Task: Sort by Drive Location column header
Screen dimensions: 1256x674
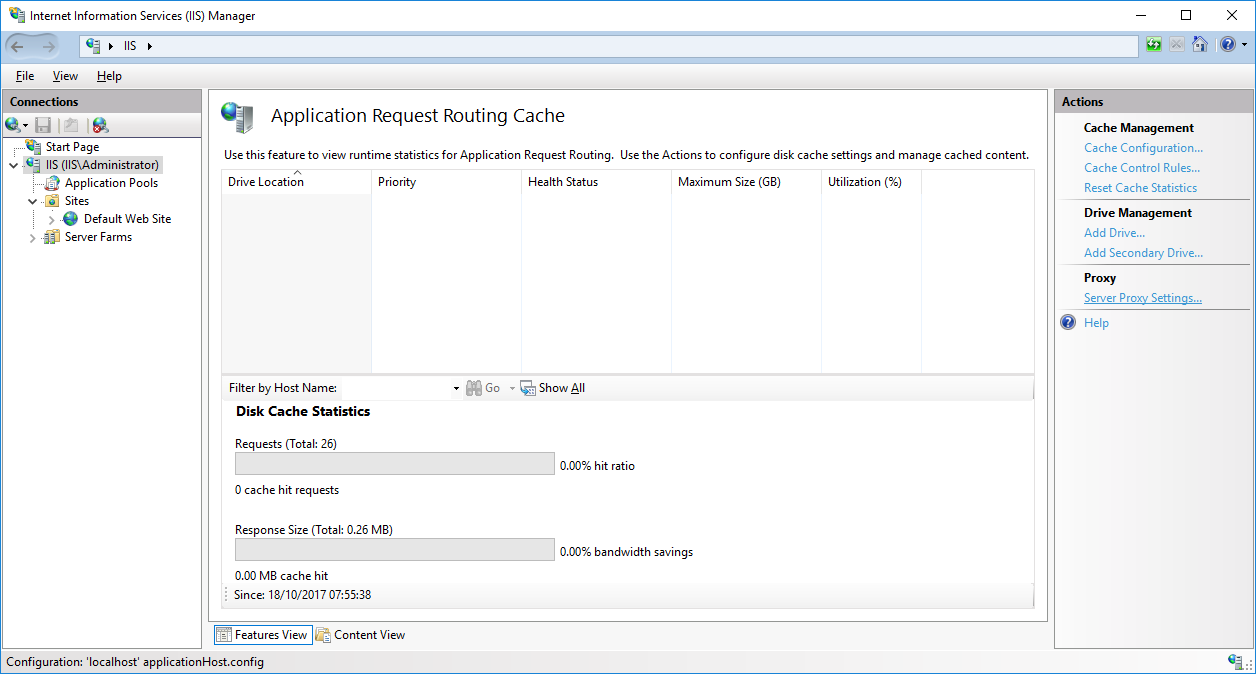Action: (297, 182)
